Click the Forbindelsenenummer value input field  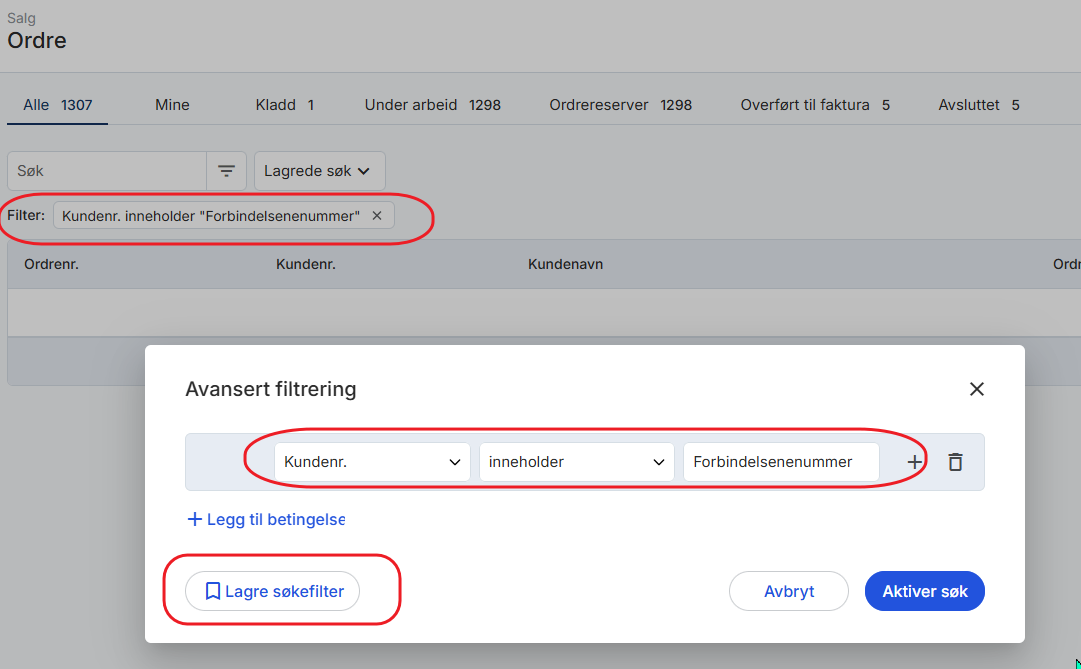pos(780,462)
